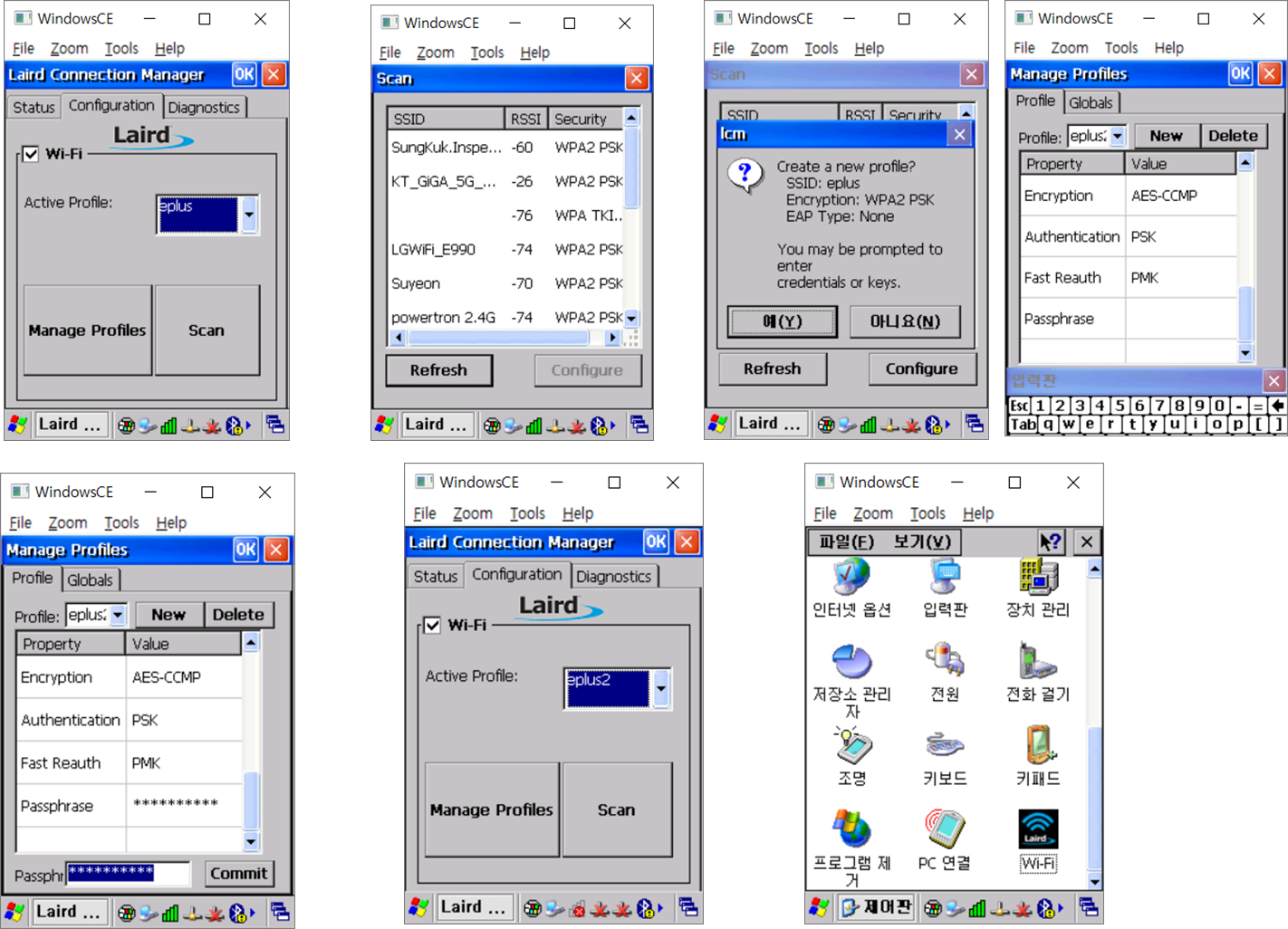Click Scan button in the eplus profile window
Image resolution: width=1288 pixels, height=929 pixels.
tap(207, 330)
